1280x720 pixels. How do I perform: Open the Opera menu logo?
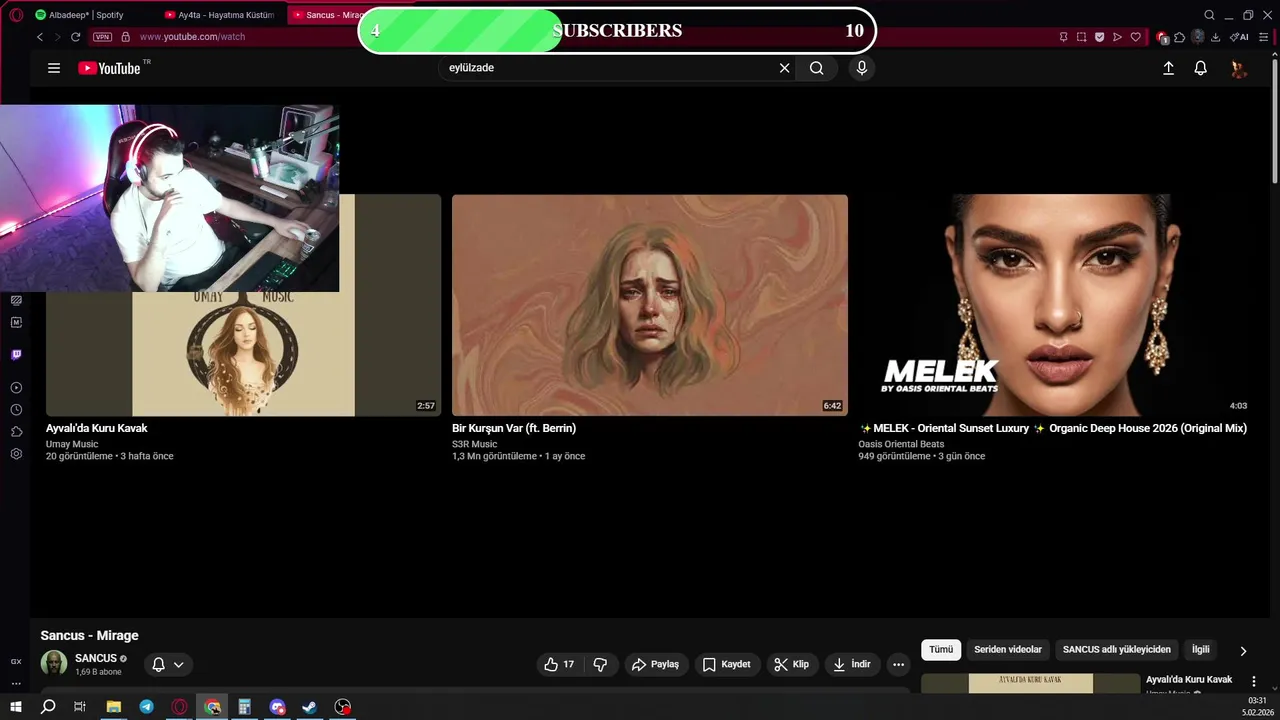16,15
